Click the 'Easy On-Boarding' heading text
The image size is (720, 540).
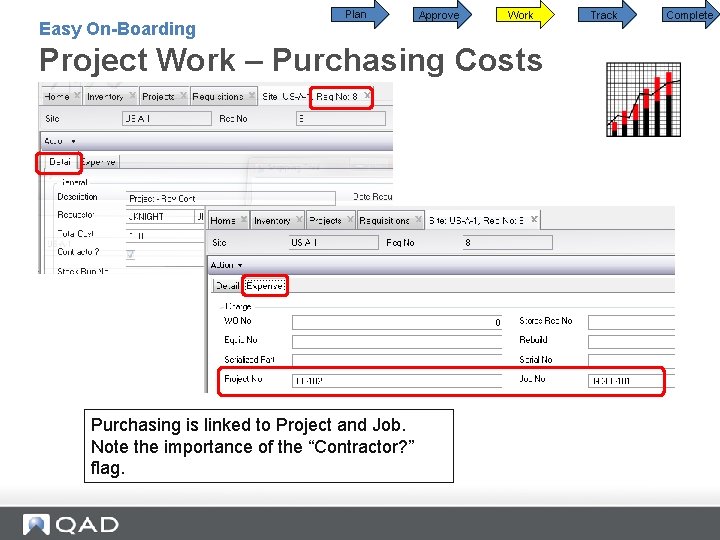pos(118,29)
